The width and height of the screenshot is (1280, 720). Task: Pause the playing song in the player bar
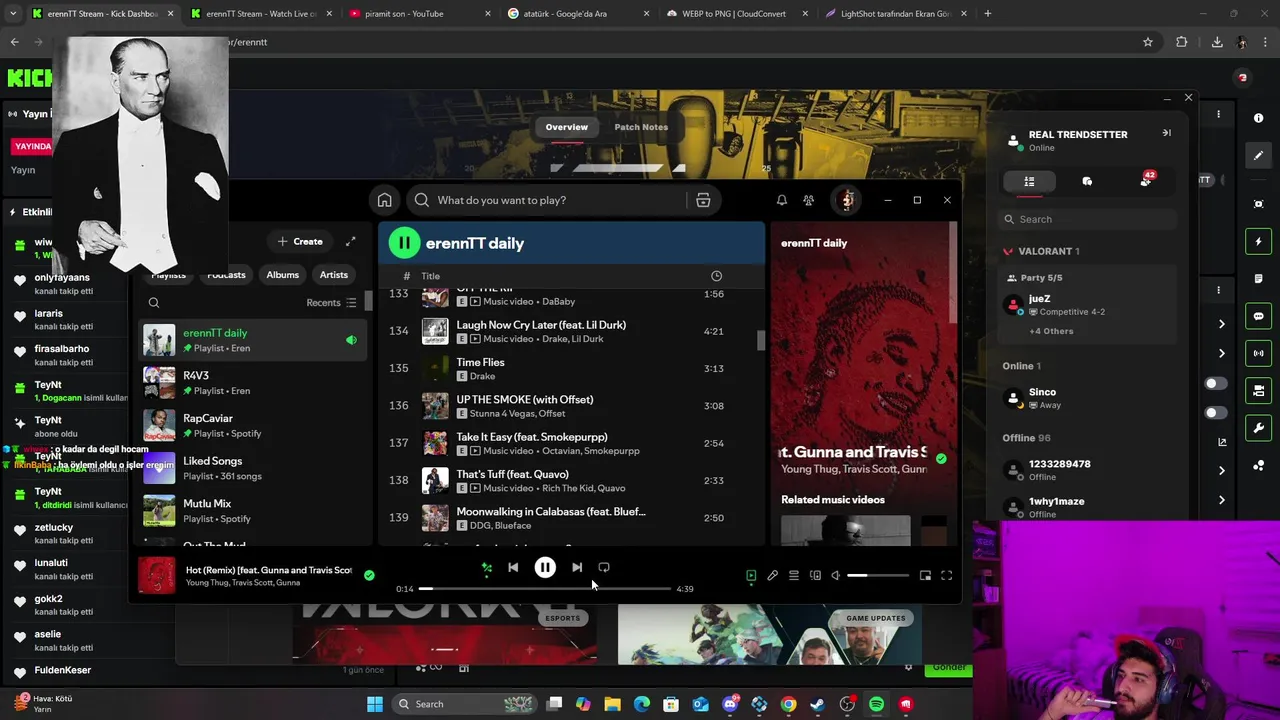(x=545, y=568)
